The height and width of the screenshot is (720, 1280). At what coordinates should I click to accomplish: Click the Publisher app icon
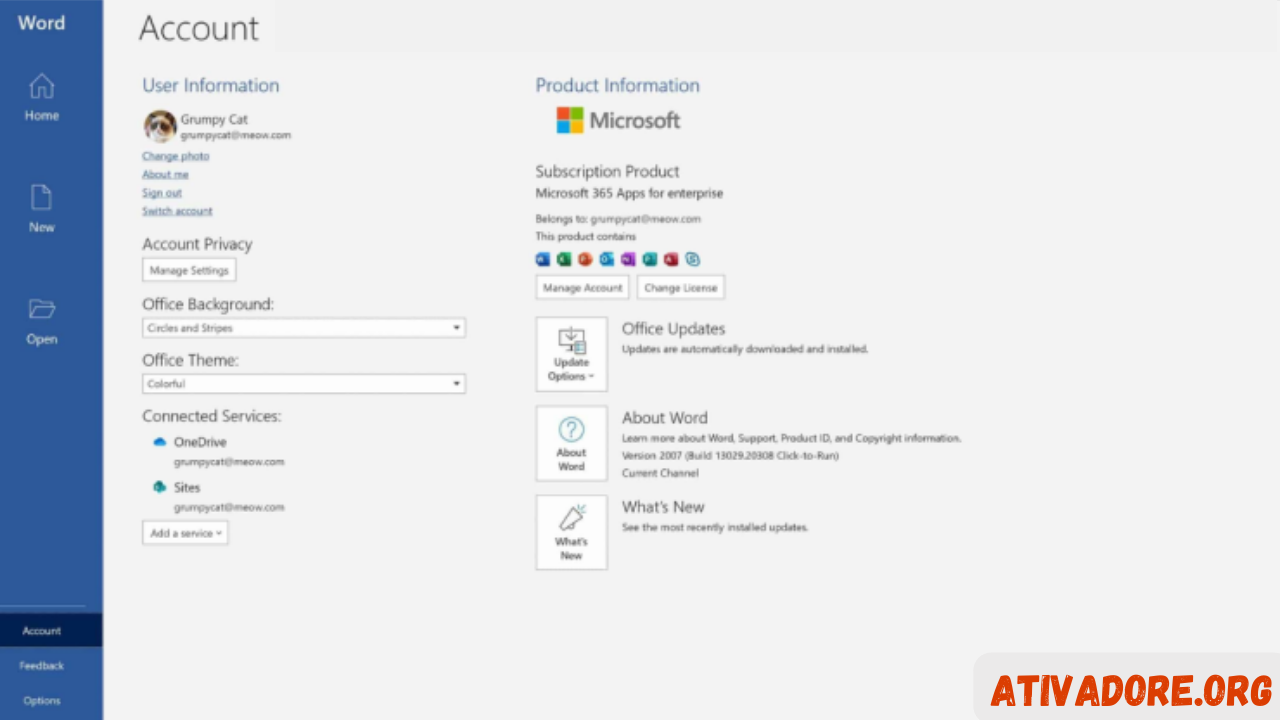click(650, 259)
